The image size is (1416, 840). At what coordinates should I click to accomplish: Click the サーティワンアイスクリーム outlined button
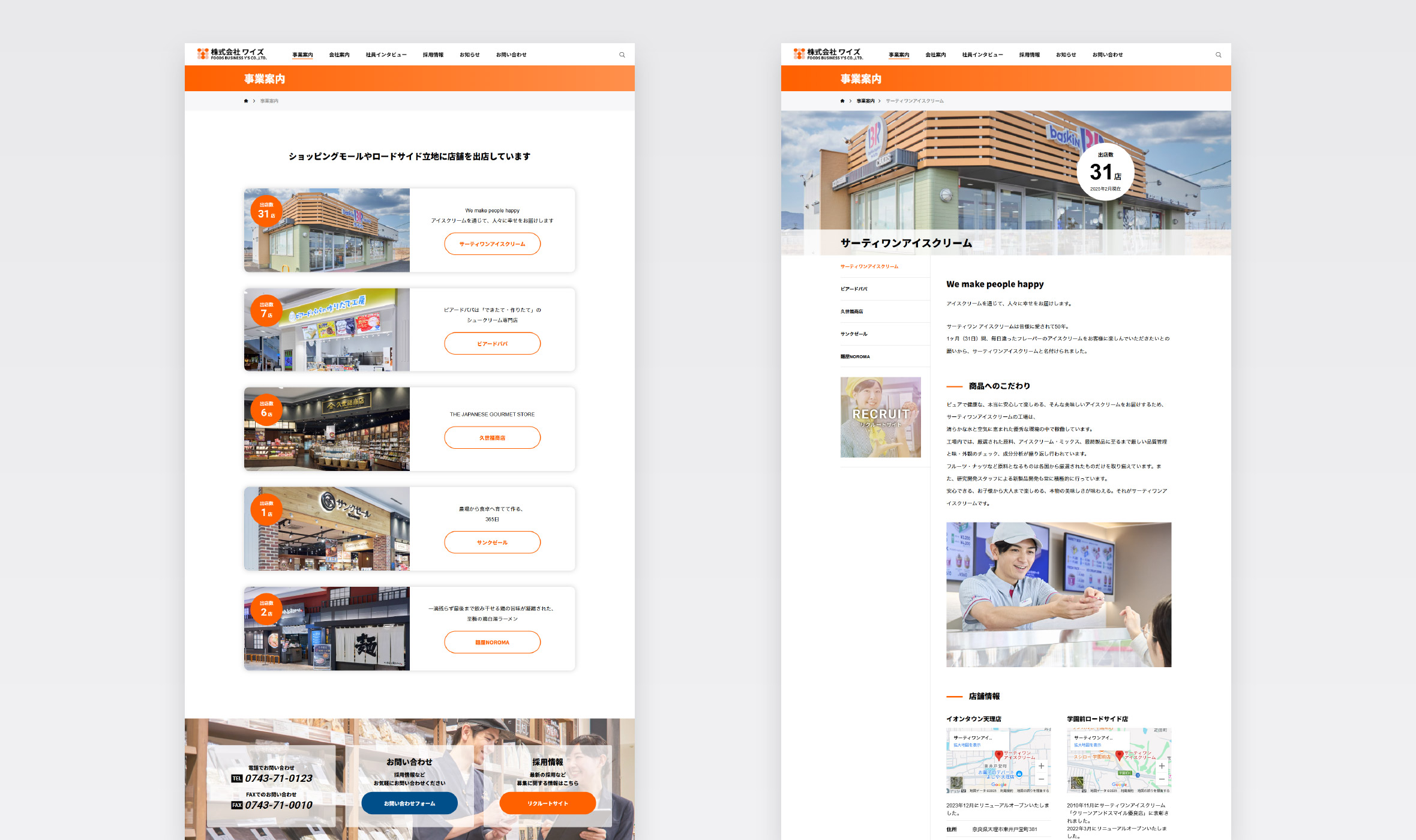[492, 244]
